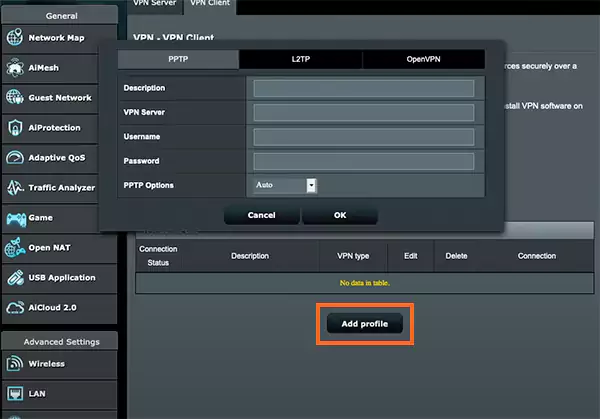Open the Network Map page
Screen dimensions: 600x419
(59, 38)
